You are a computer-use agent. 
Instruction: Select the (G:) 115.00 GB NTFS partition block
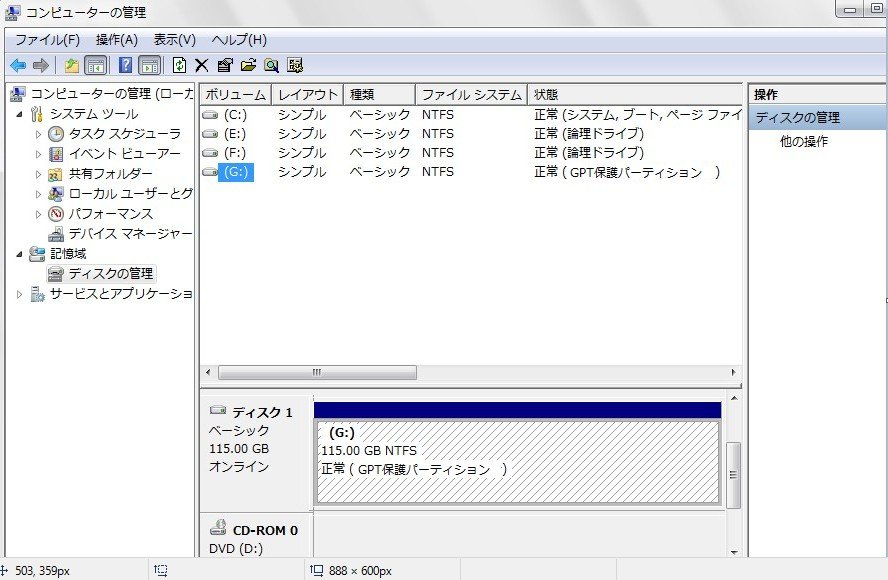point(518,462)
